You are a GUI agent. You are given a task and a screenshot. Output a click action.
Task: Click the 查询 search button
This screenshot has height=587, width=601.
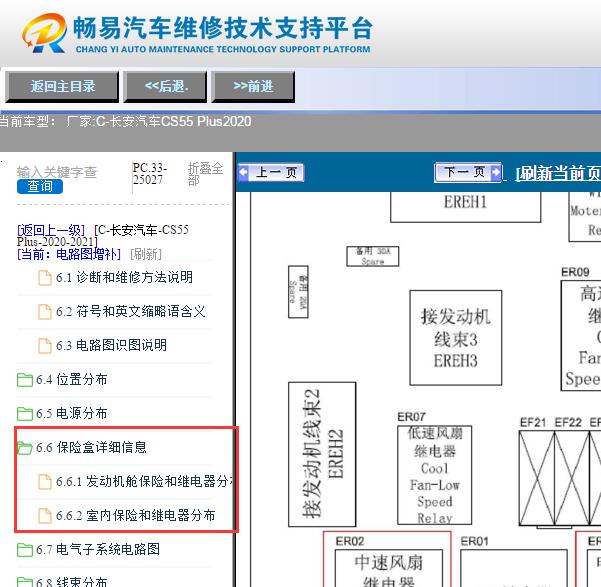tap(40, 186)
